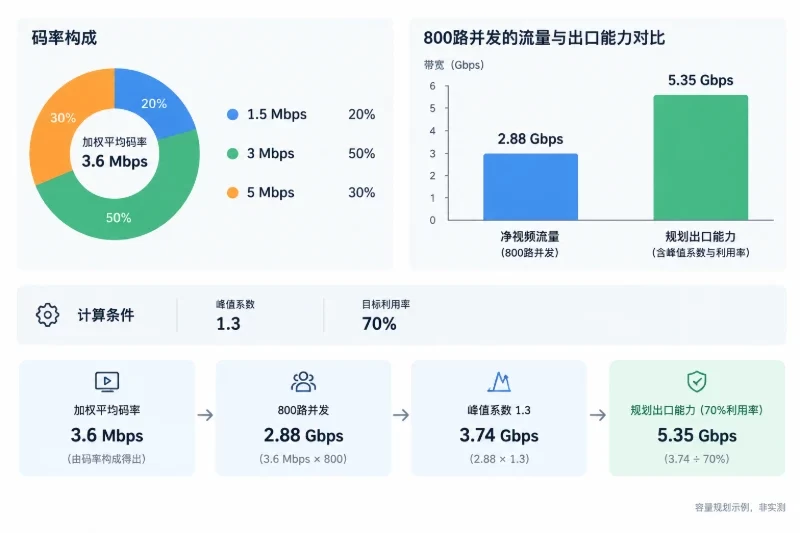The width and height of the screenshot is (800, 533).
Task: Click the (由码率构成得出) note
Action: [107, 459]
